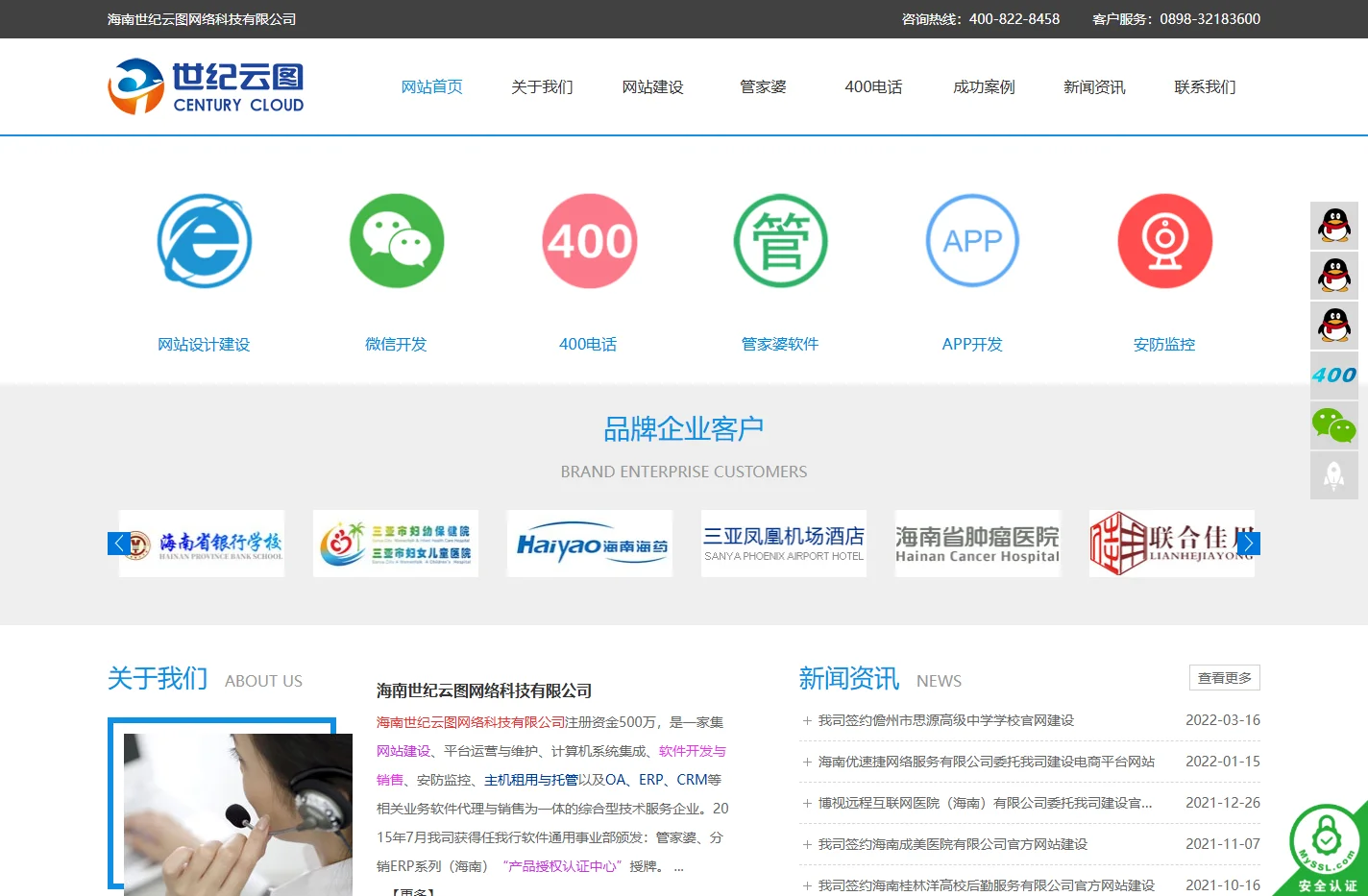
Task: Open 海南省银行学校 brand logo
Action: 202,544
